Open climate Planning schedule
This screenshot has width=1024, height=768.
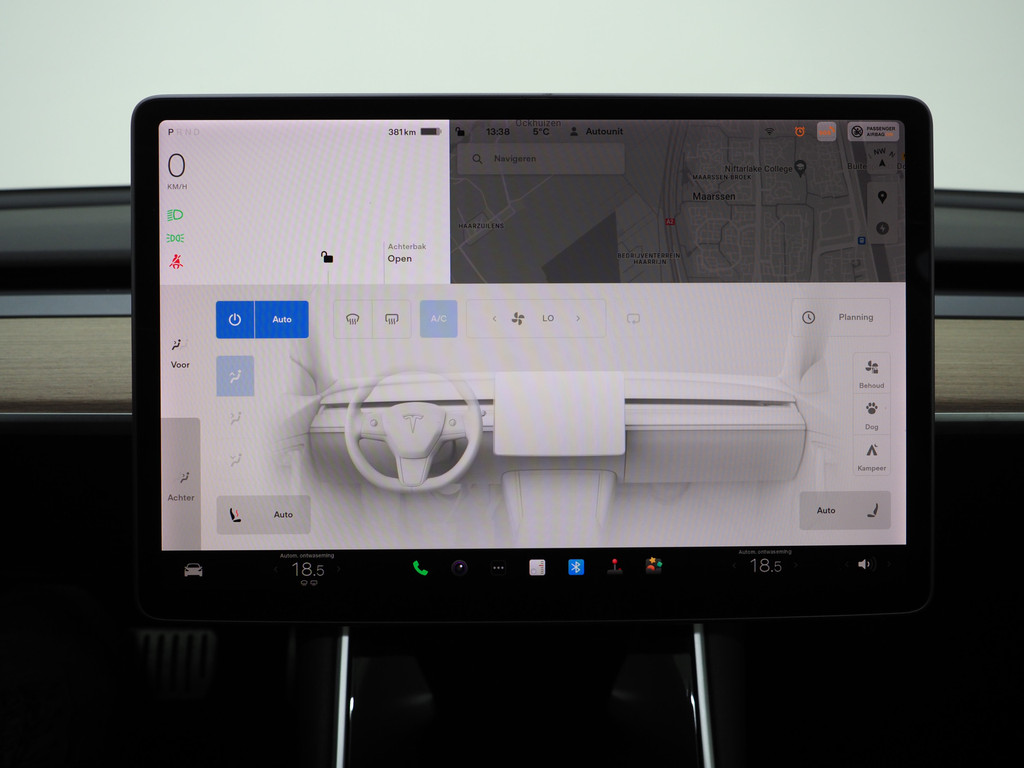tap(841, 317)
